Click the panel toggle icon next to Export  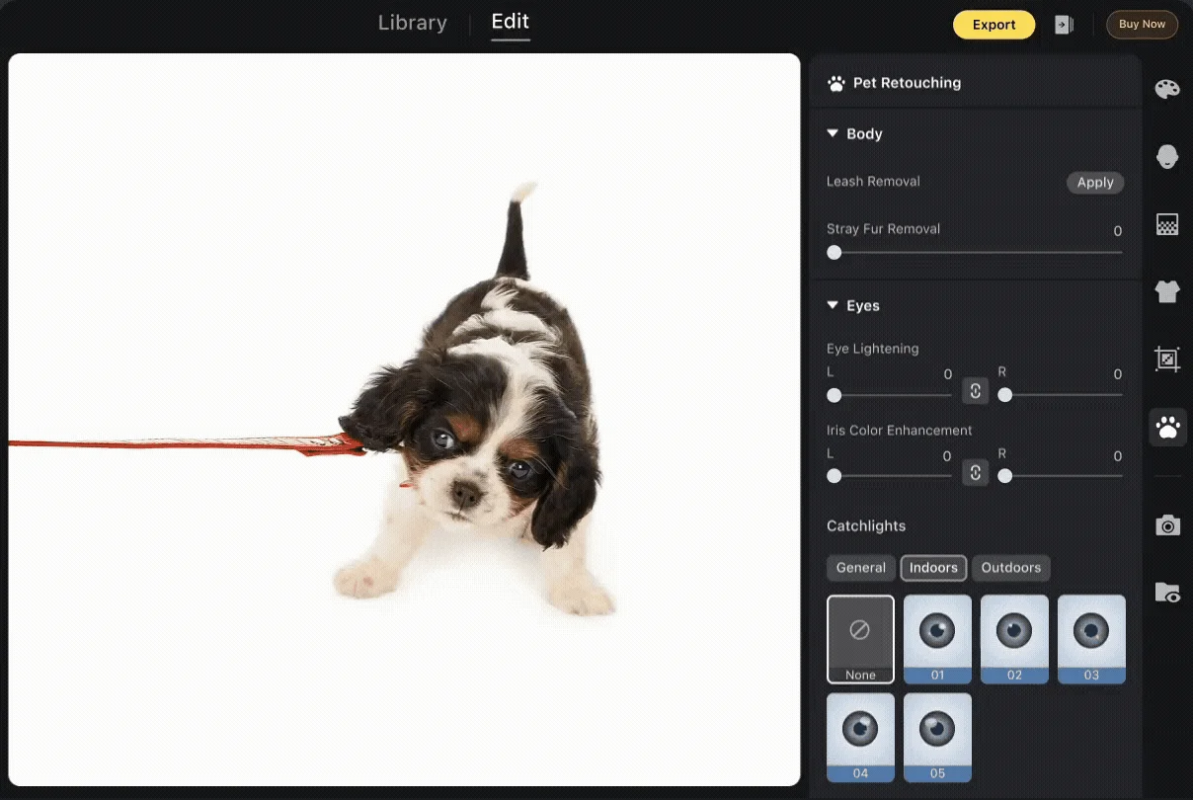1064,25
